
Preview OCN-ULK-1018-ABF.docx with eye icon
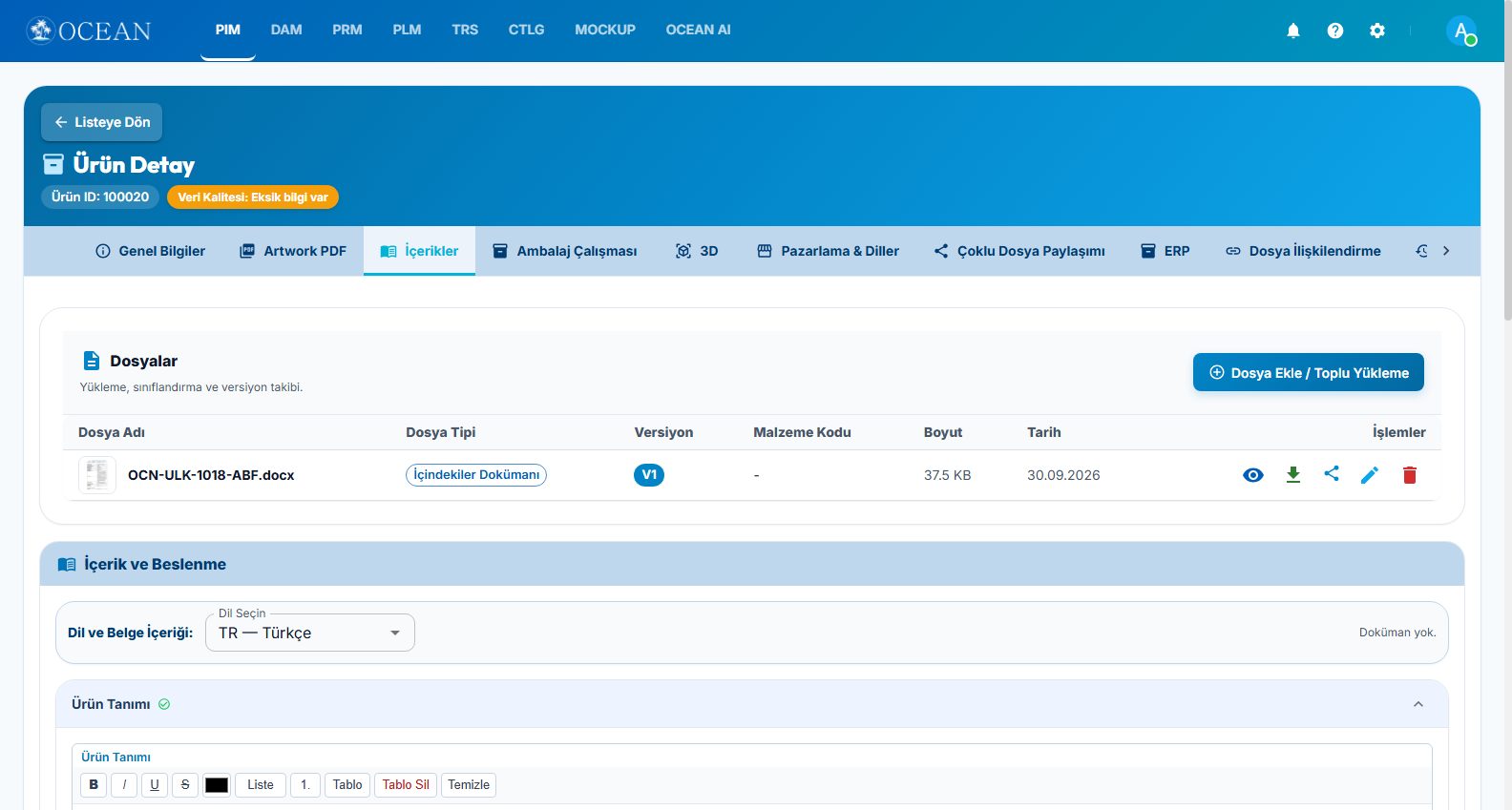(1253, 475)
